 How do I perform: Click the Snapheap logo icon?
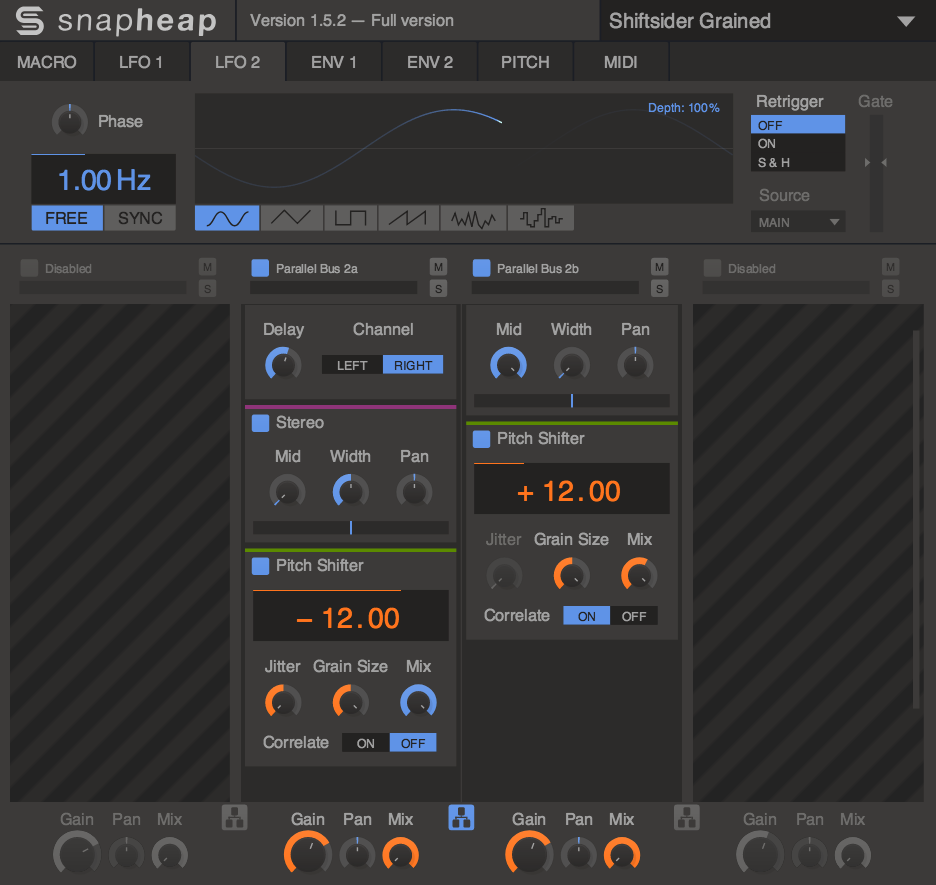30,20
